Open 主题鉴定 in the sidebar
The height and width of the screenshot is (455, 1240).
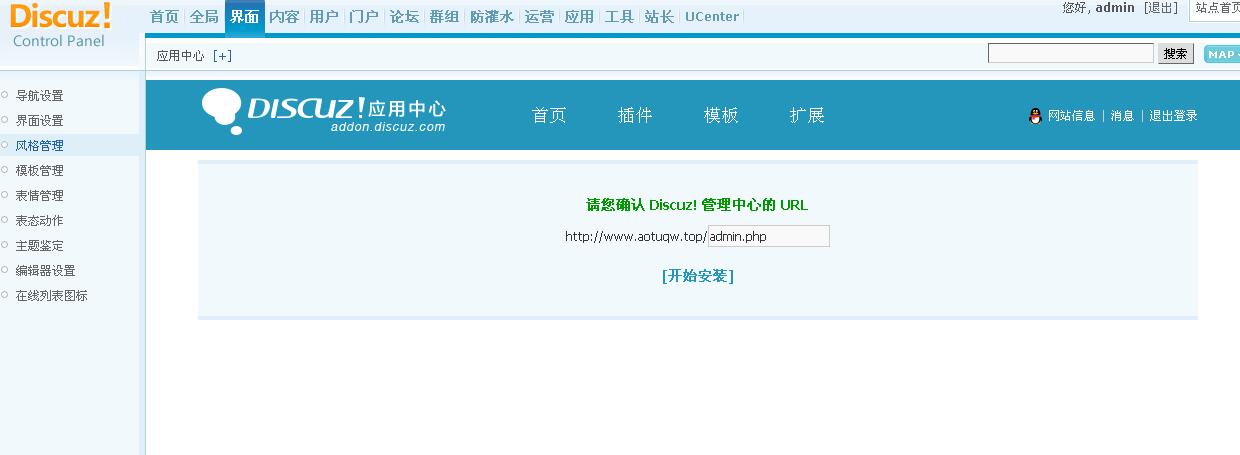39,246
